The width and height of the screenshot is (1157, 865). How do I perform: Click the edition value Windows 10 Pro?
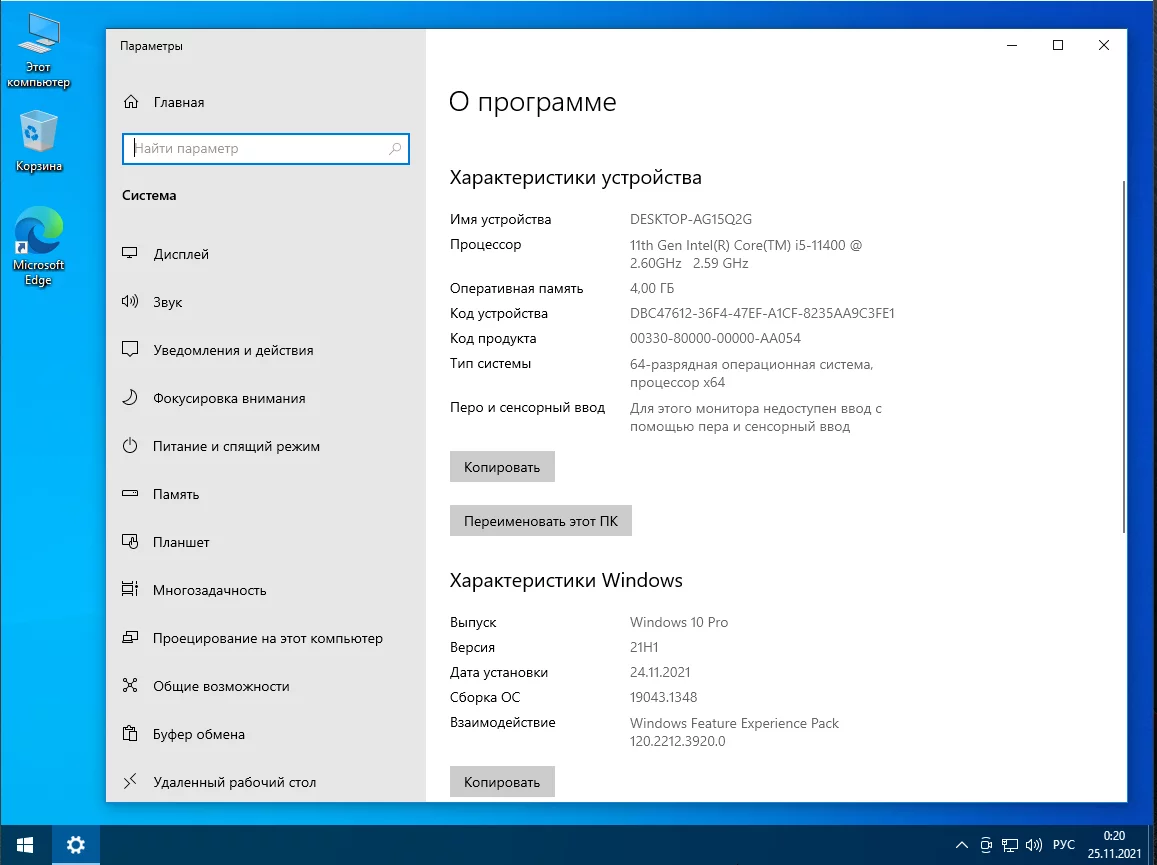pyautogui.click(x=679, y=622)
